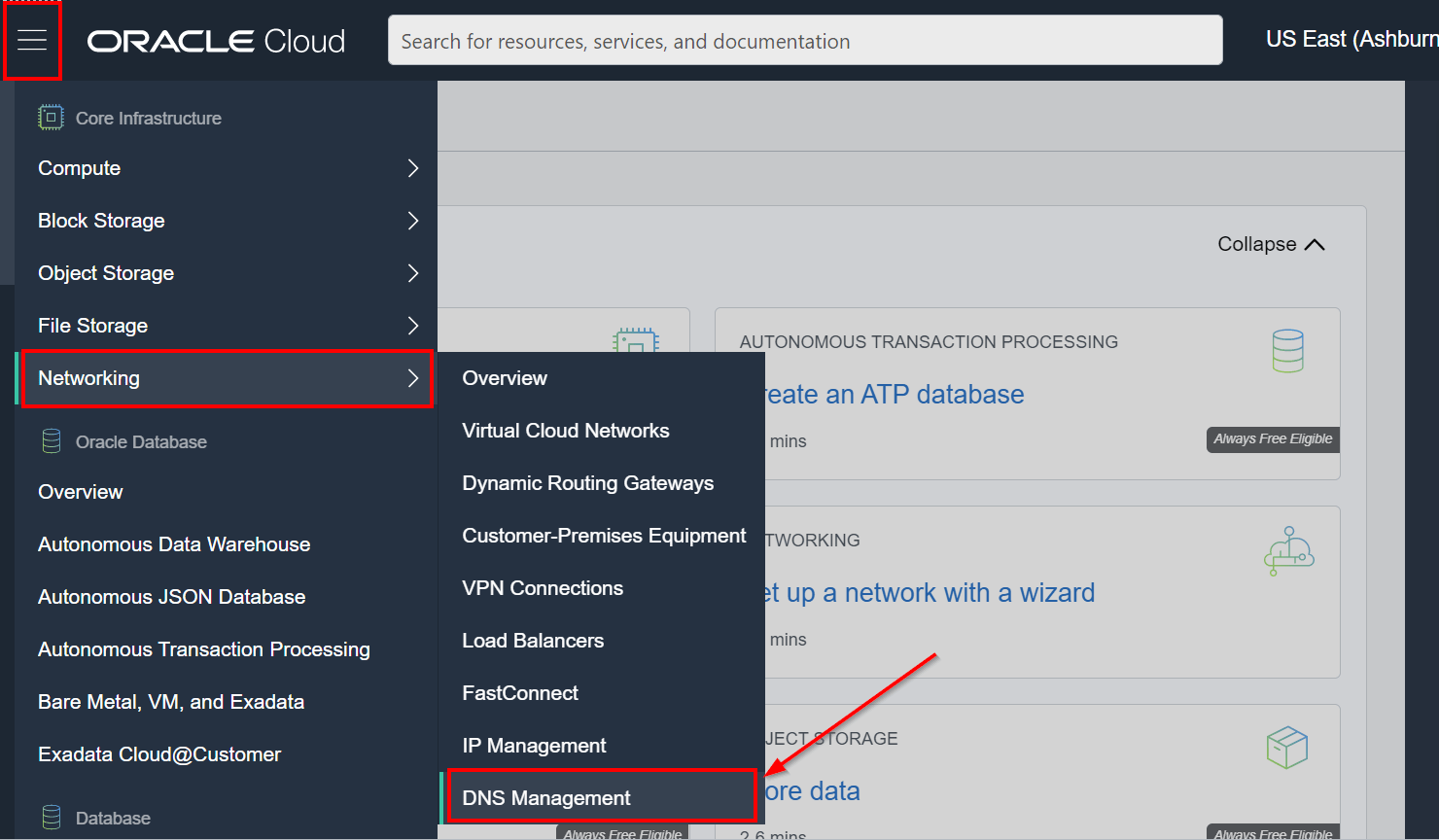
Task: Click the Oracle Database cylinder icon in sidebar
Action: 50,440
